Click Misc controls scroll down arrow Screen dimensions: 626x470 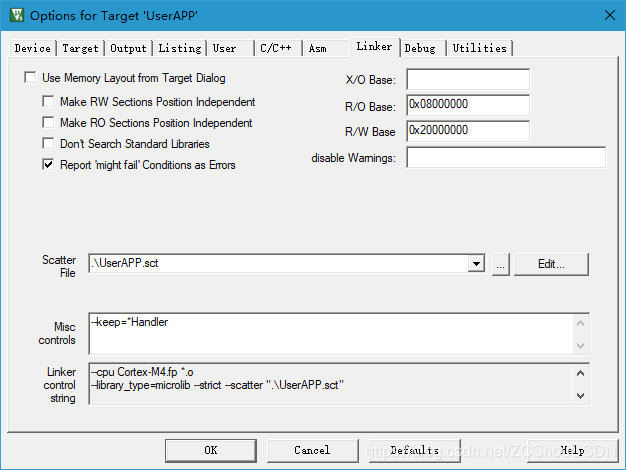pos(580,345)
